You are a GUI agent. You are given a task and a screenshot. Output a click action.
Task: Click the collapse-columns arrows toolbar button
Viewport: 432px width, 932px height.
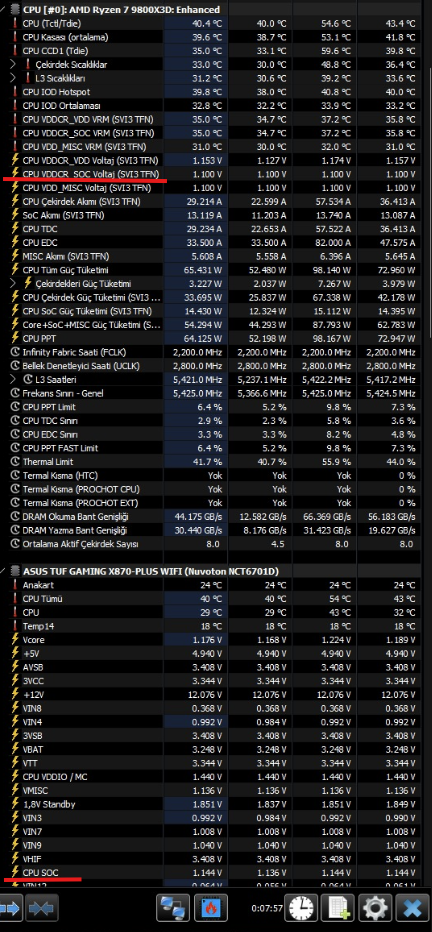tap(42, 909)
